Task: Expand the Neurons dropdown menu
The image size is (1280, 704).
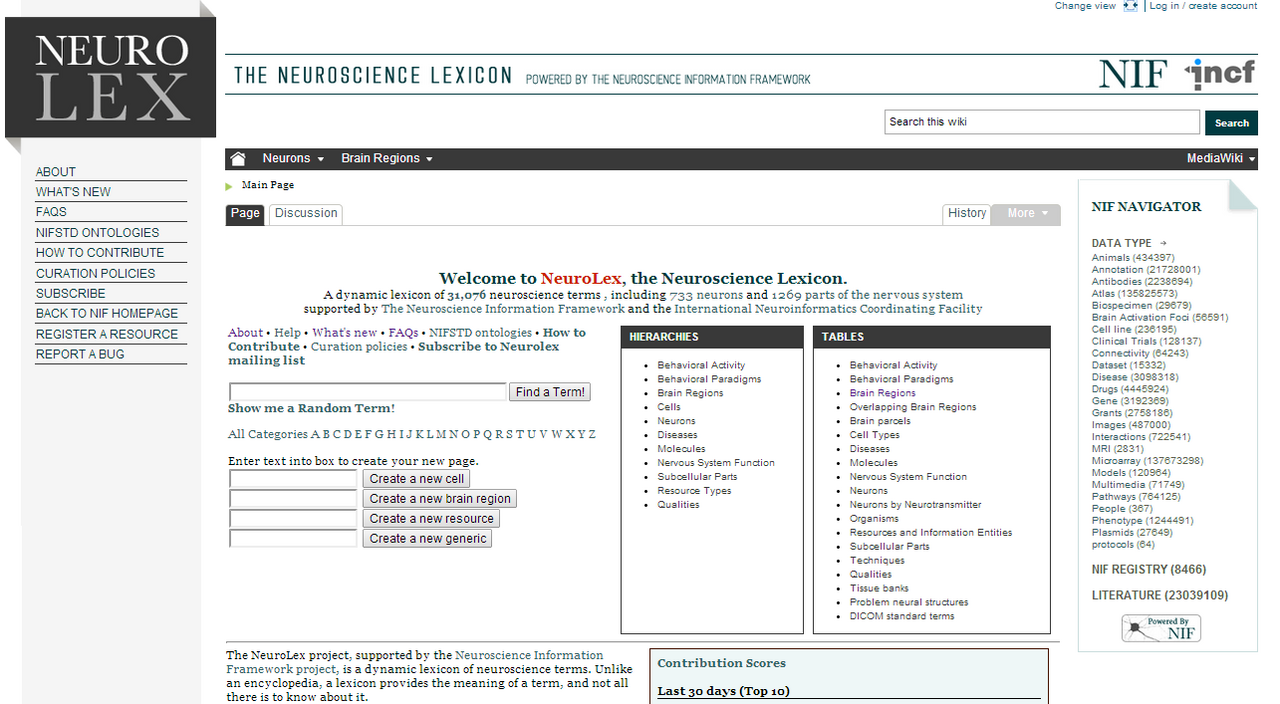Action: tap(293, 159)
